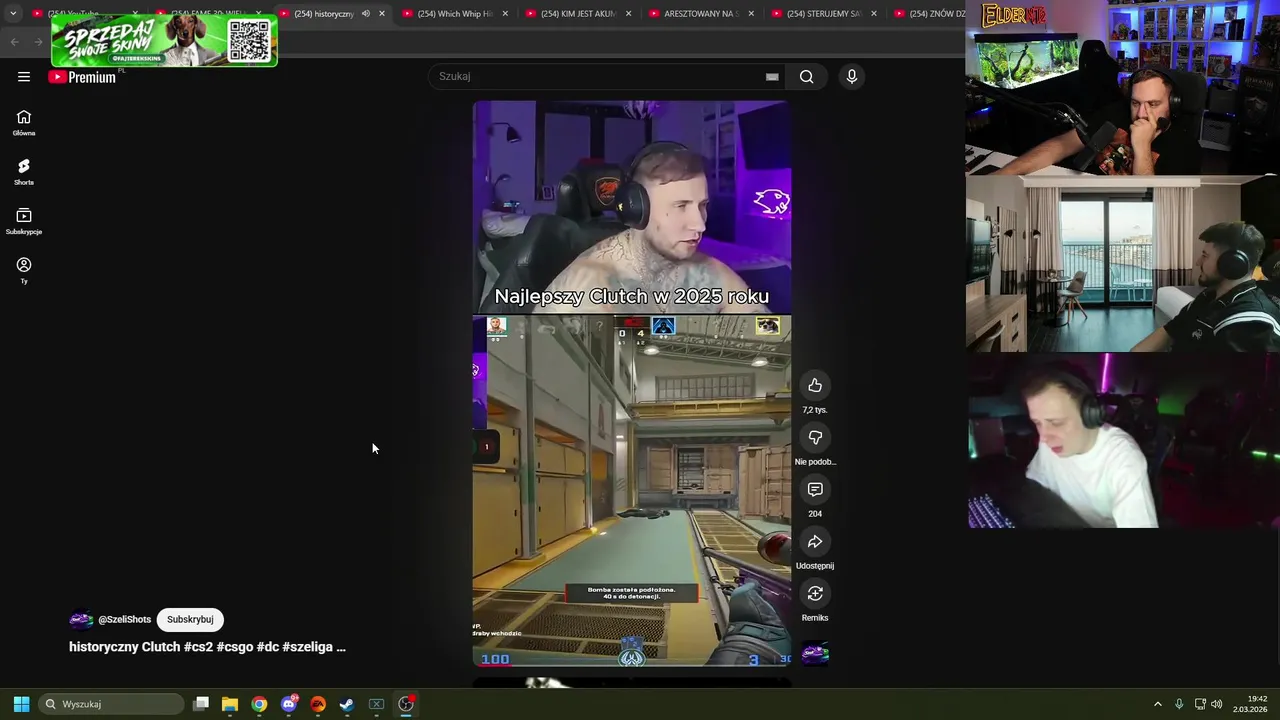The image size is (1280, 720).
Task: Close the '(254) historyczny' tab
Action: click(382, 14)
